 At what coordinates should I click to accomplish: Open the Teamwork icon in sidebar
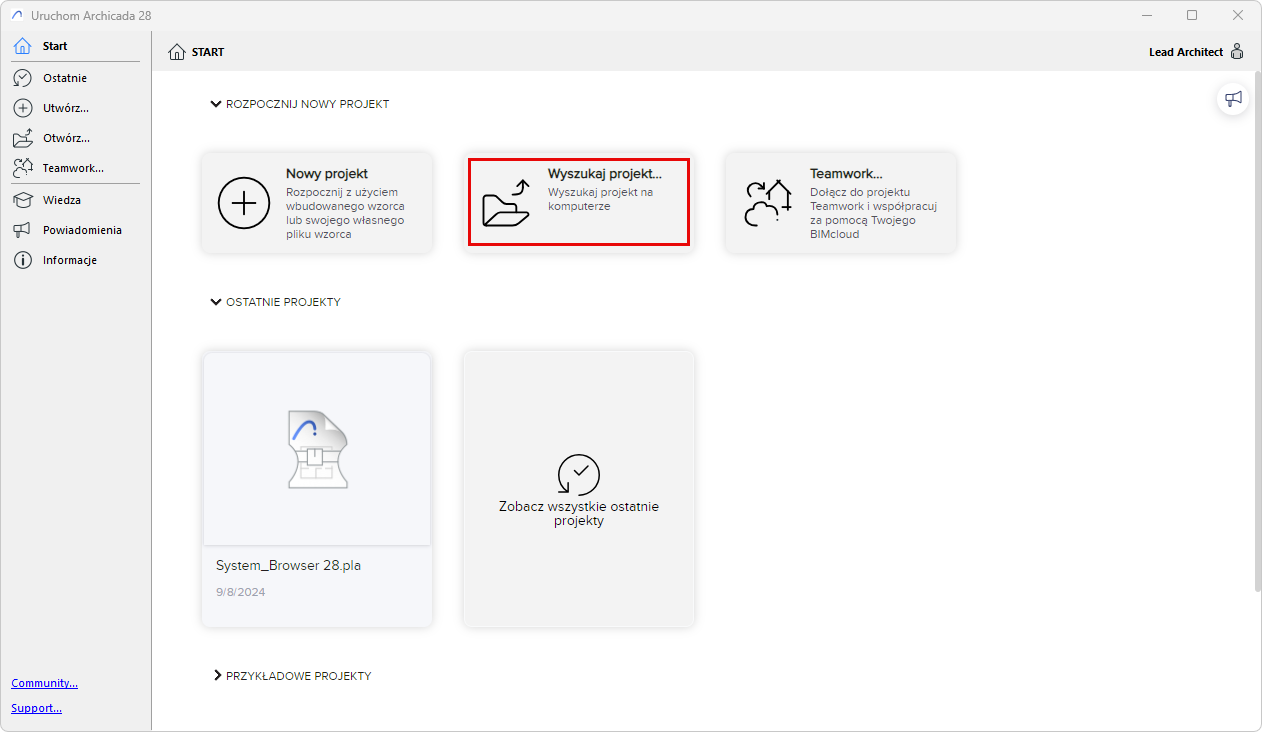(x=22, y=168)
